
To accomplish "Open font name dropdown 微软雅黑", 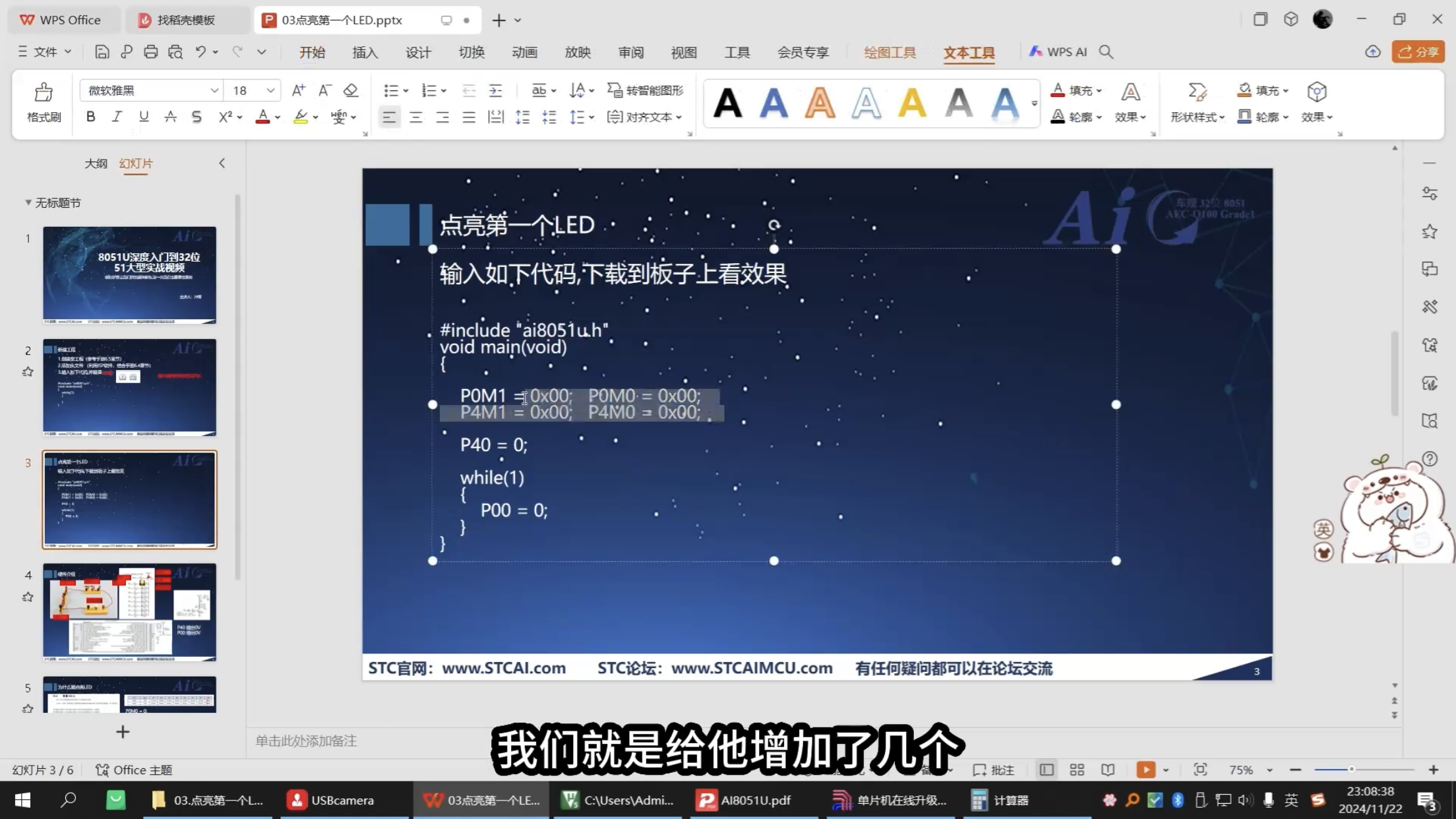I will click(214, 90).
